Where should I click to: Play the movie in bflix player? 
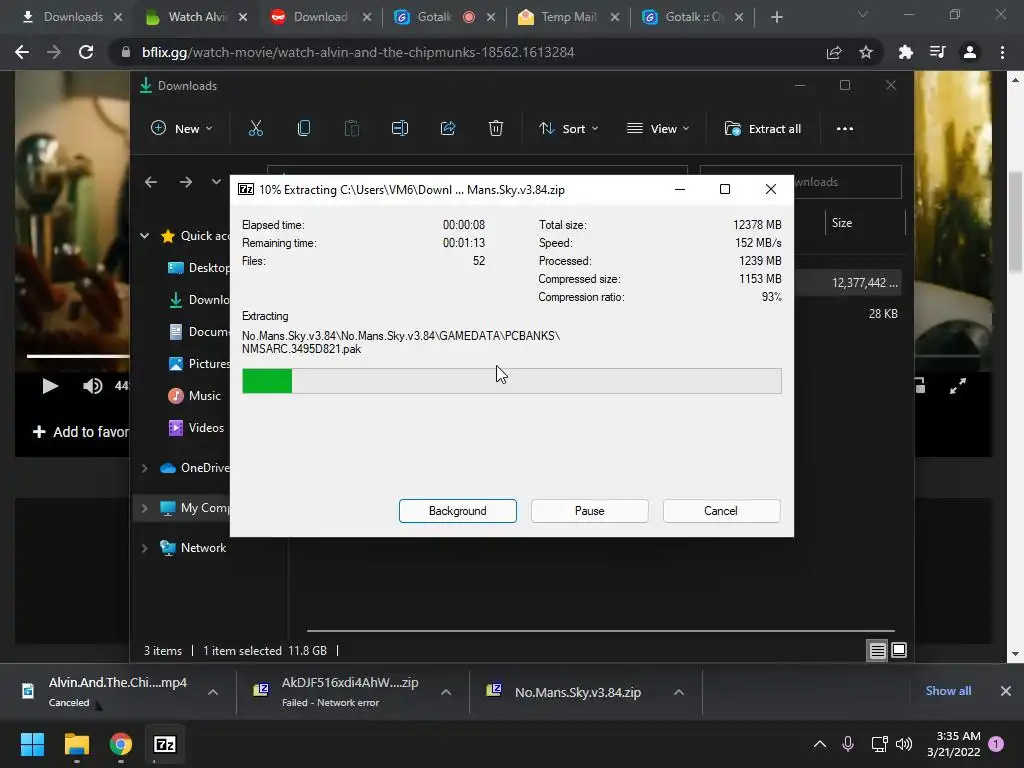(x=50, y=386)
